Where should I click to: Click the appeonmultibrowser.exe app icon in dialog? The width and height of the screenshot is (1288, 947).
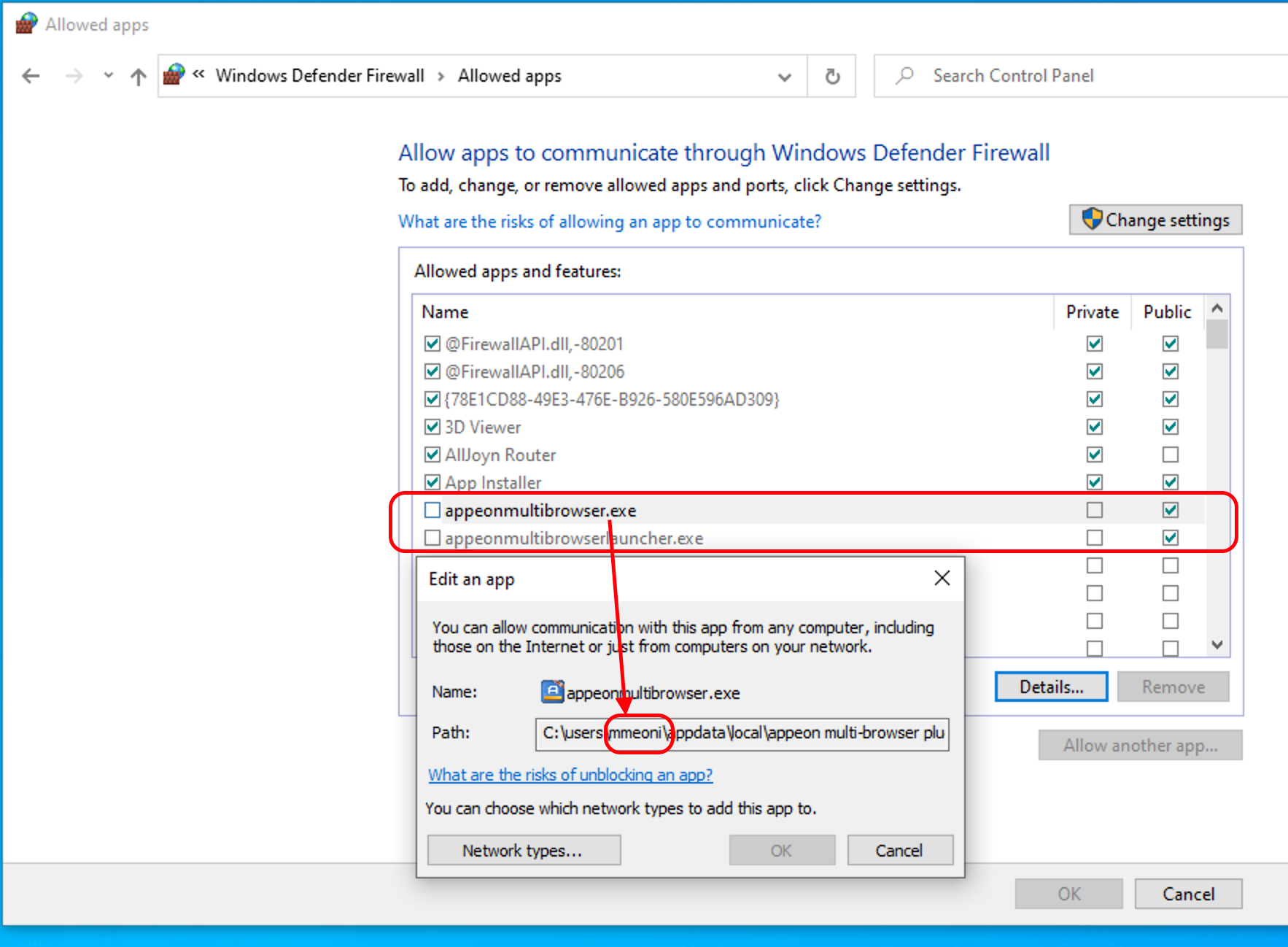click(x=552, y=692)
